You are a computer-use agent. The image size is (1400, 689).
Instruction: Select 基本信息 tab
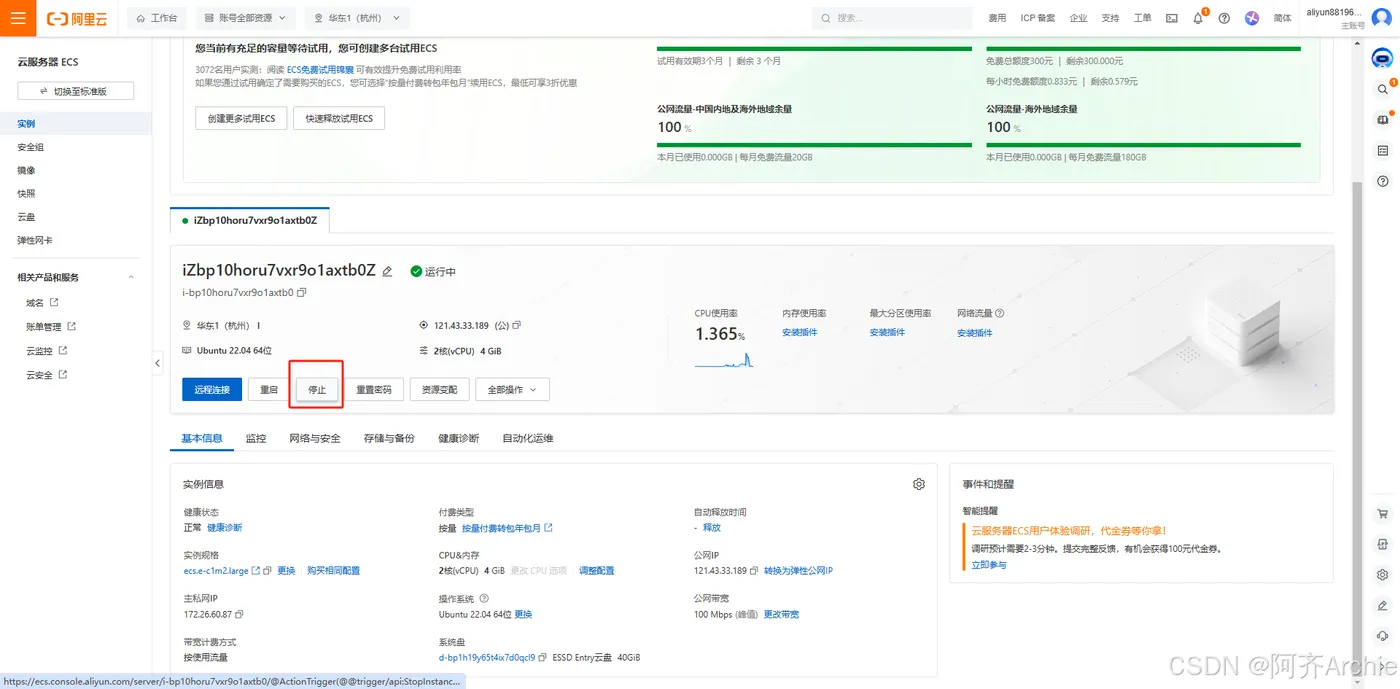pos(202,438)
